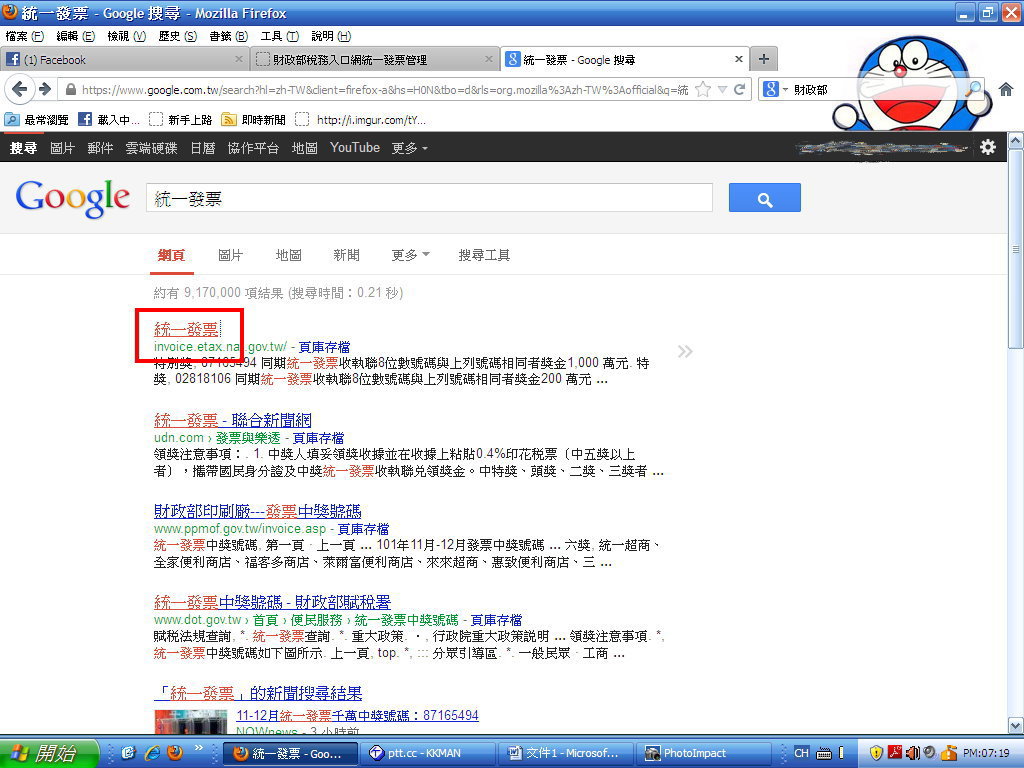Open Firefox home page via house icon
This screenshot has width=1024, height=768.
1006,89
